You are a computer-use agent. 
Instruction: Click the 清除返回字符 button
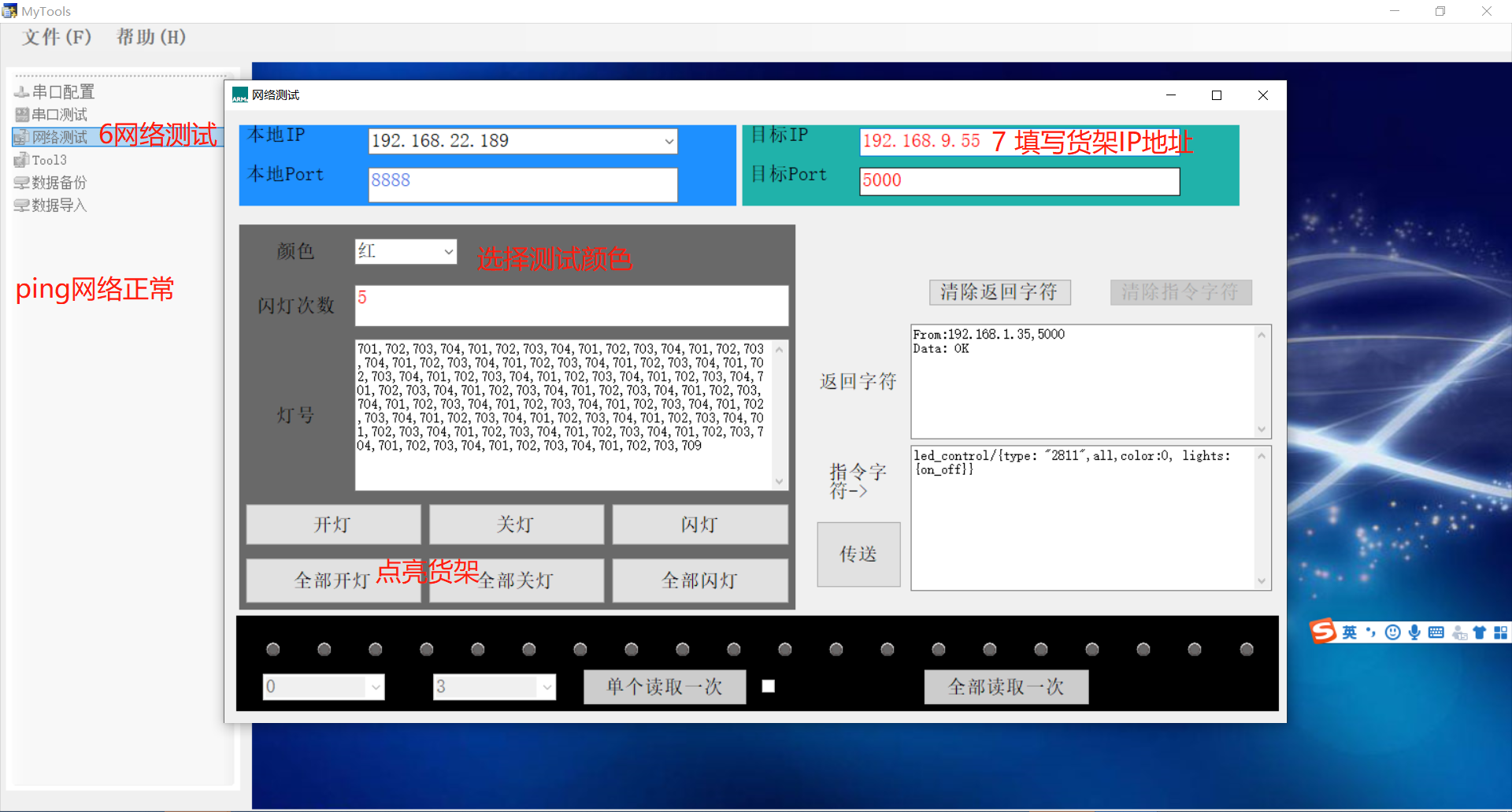click(999, 292)
